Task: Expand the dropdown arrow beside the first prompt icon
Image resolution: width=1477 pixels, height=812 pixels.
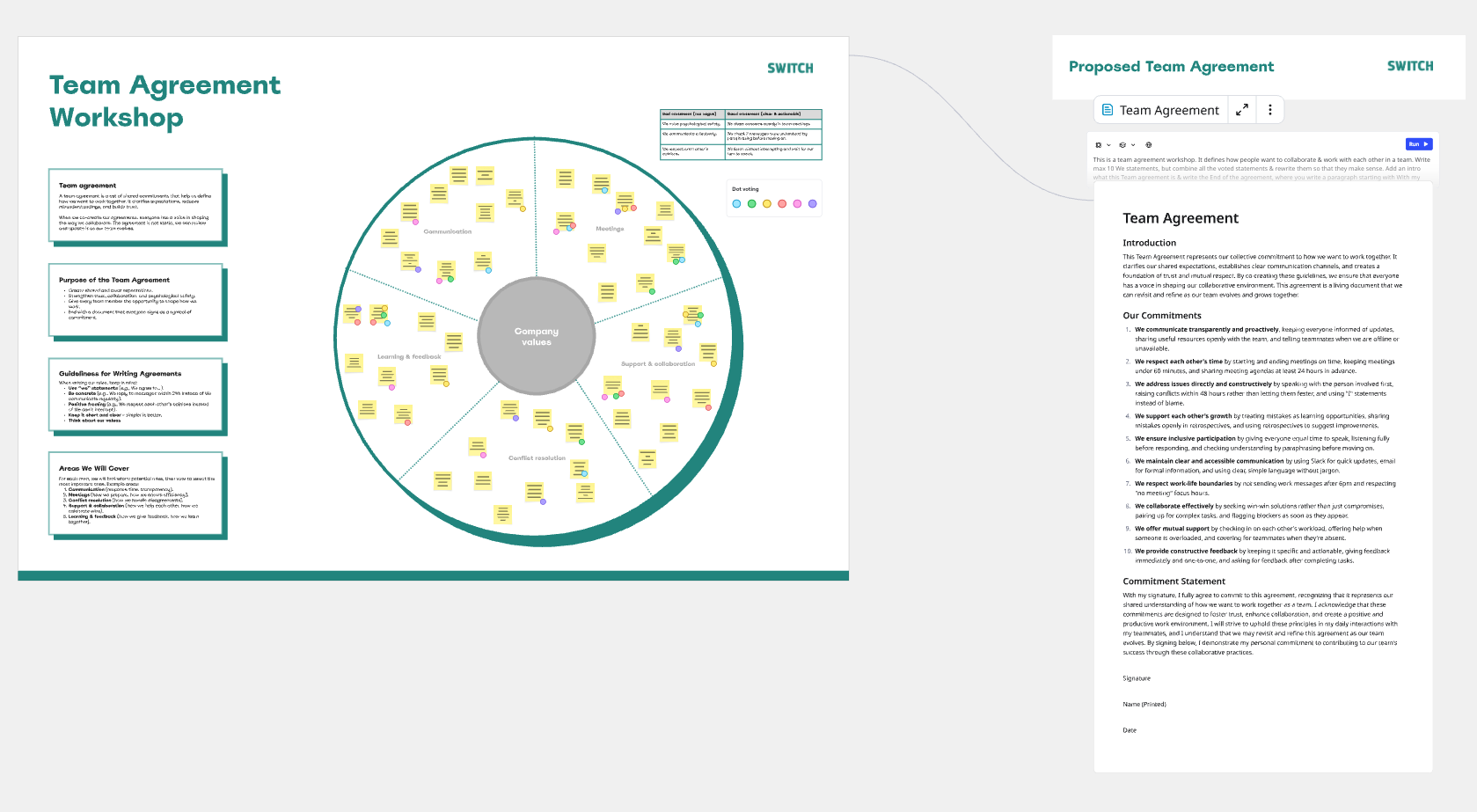Action: [x=1108, y=145]
